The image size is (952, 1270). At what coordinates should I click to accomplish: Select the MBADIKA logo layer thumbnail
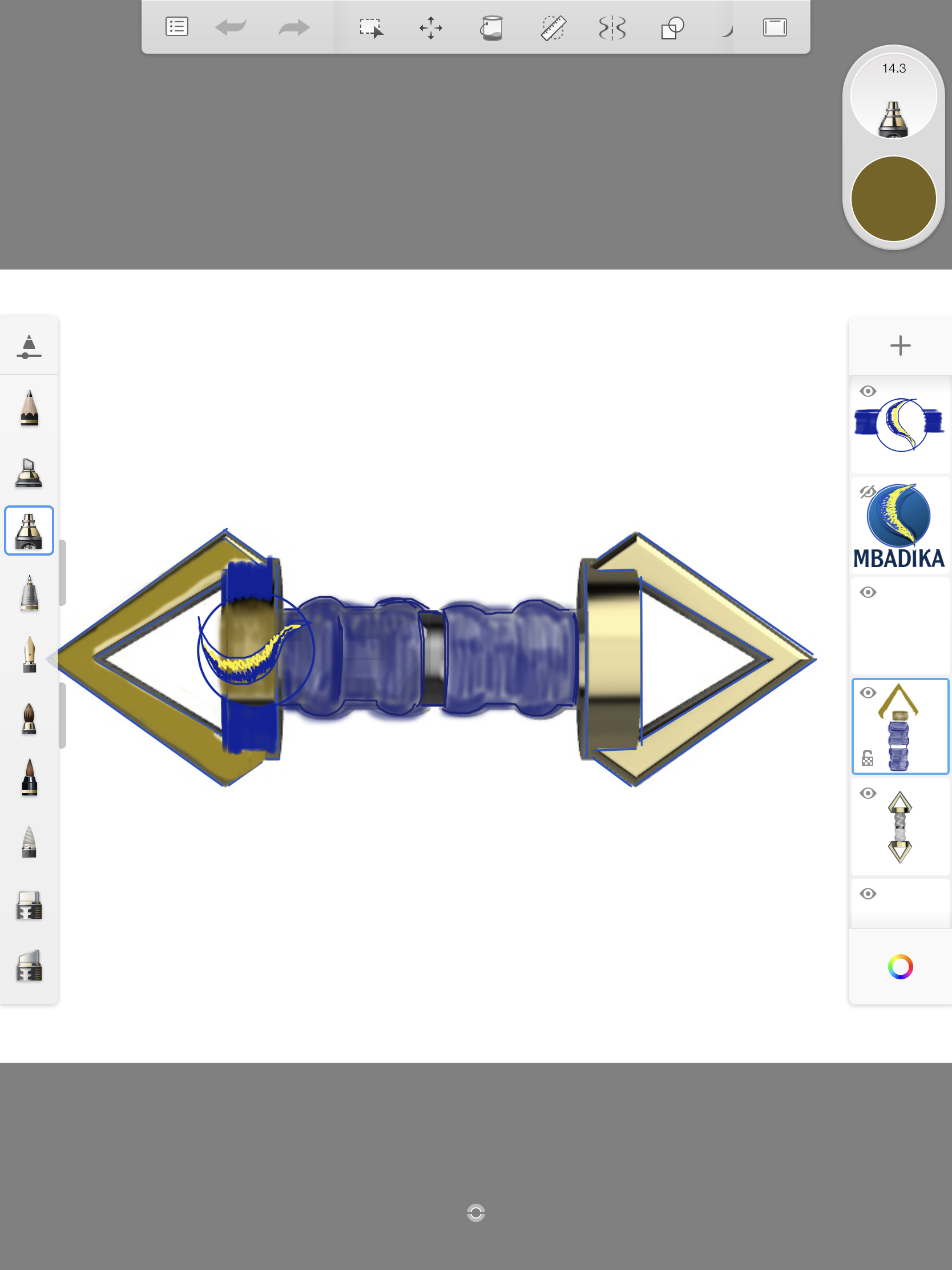[901, 525]
